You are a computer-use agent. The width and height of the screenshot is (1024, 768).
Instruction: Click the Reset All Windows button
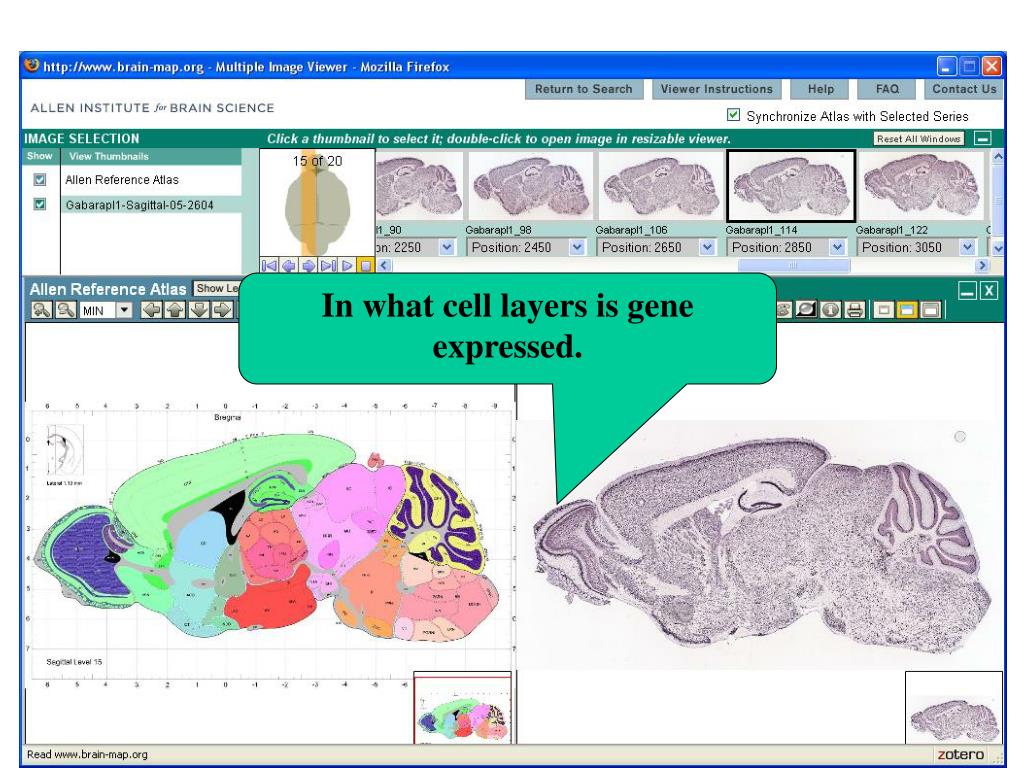919,138
